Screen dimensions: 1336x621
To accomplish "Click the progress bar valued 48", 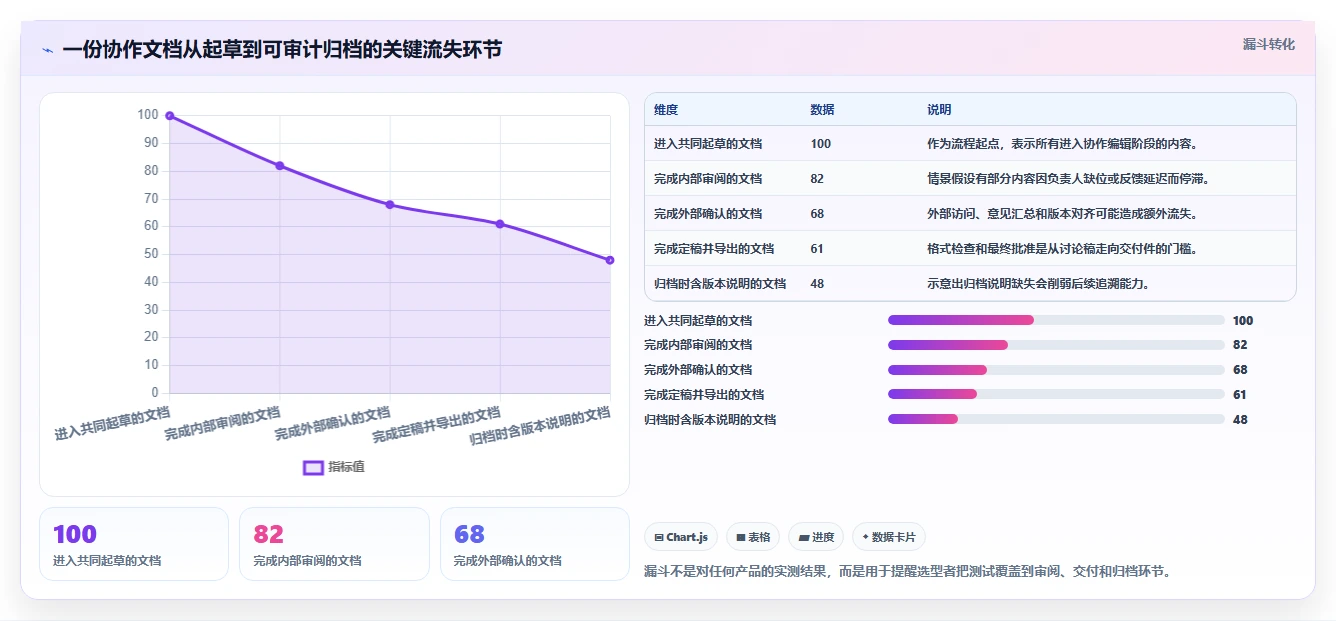I will coord(1056,419).
